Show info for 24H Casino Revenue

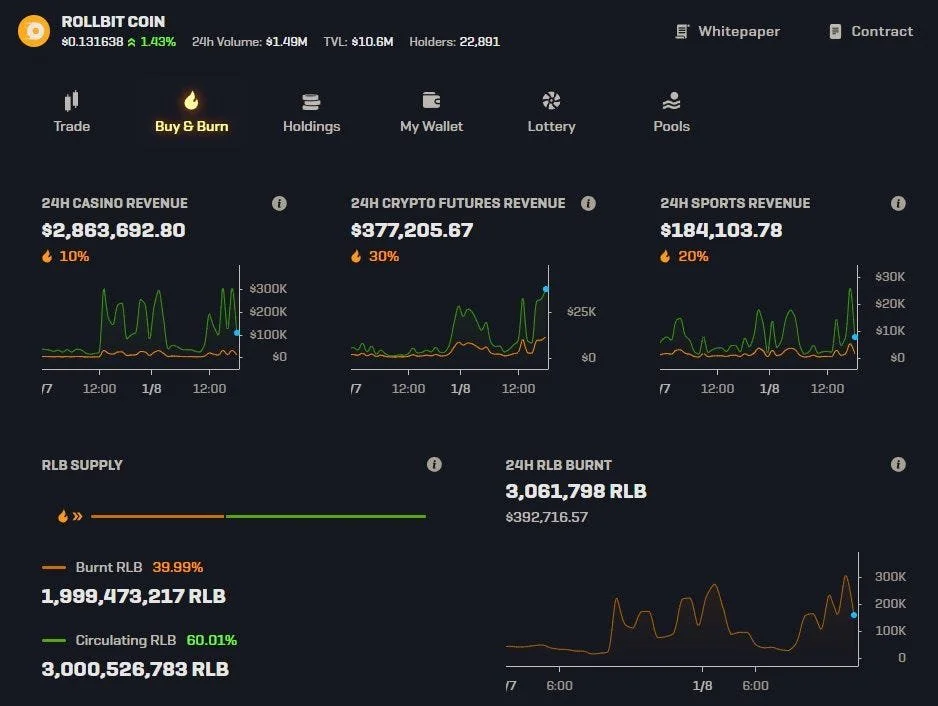click(279, 203)
